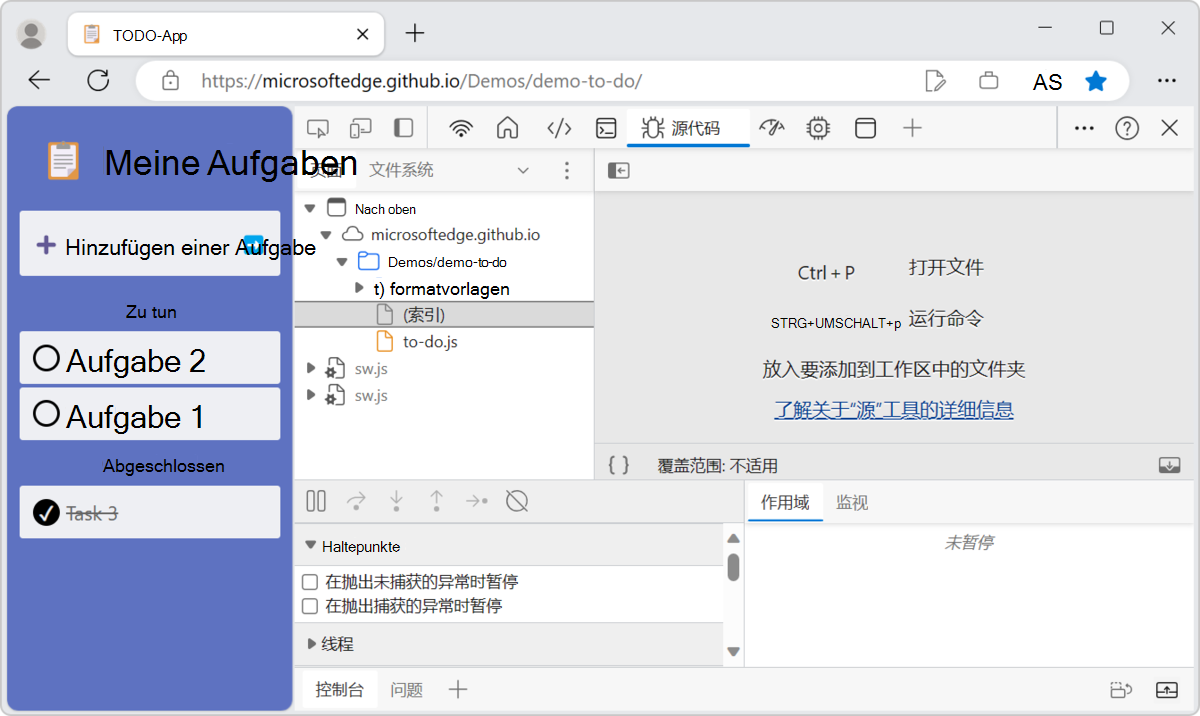The image size is (1200, 716).
Task: Open the 问题 issues tab
Action: [406, 689]
